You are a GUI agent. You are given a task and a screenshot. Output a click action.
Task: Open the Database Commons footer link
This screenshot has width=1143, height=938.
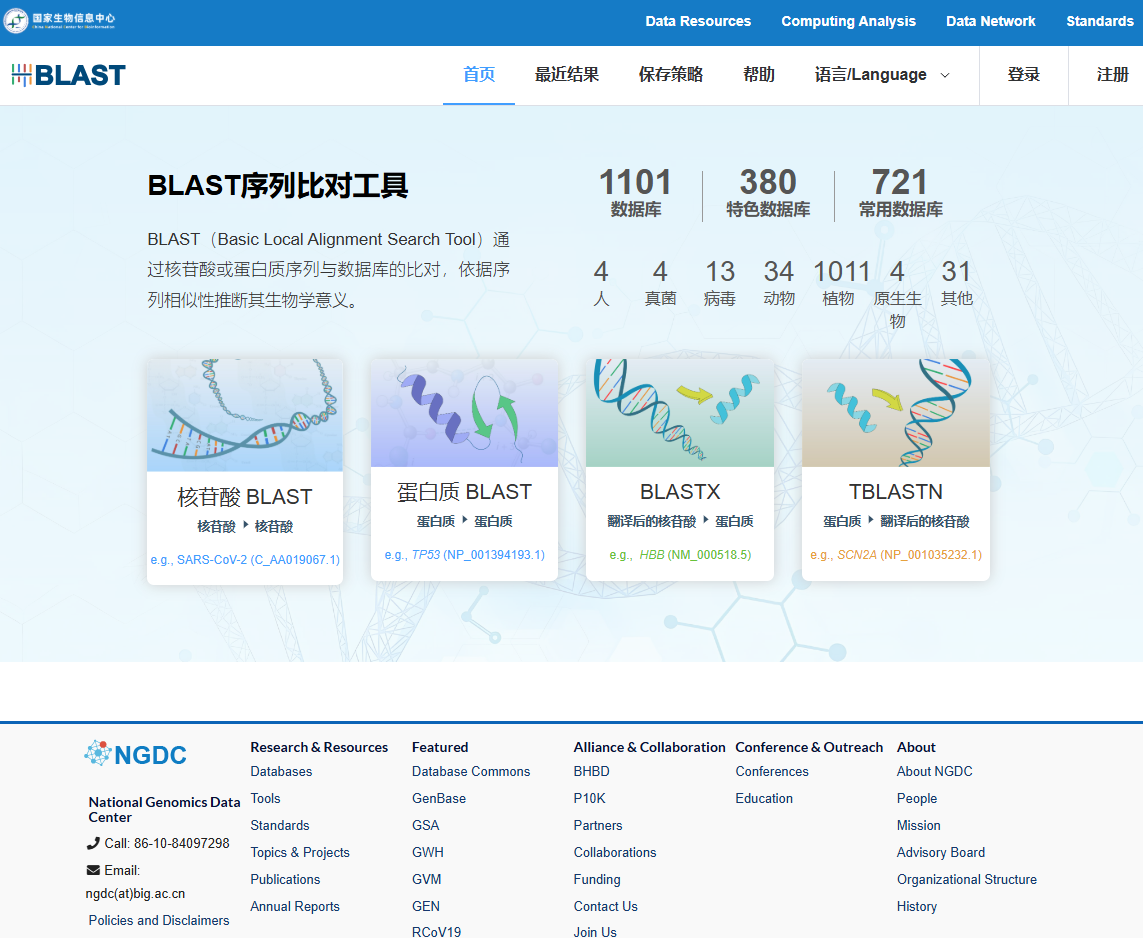pyautogui.click(x=471, y=771)
